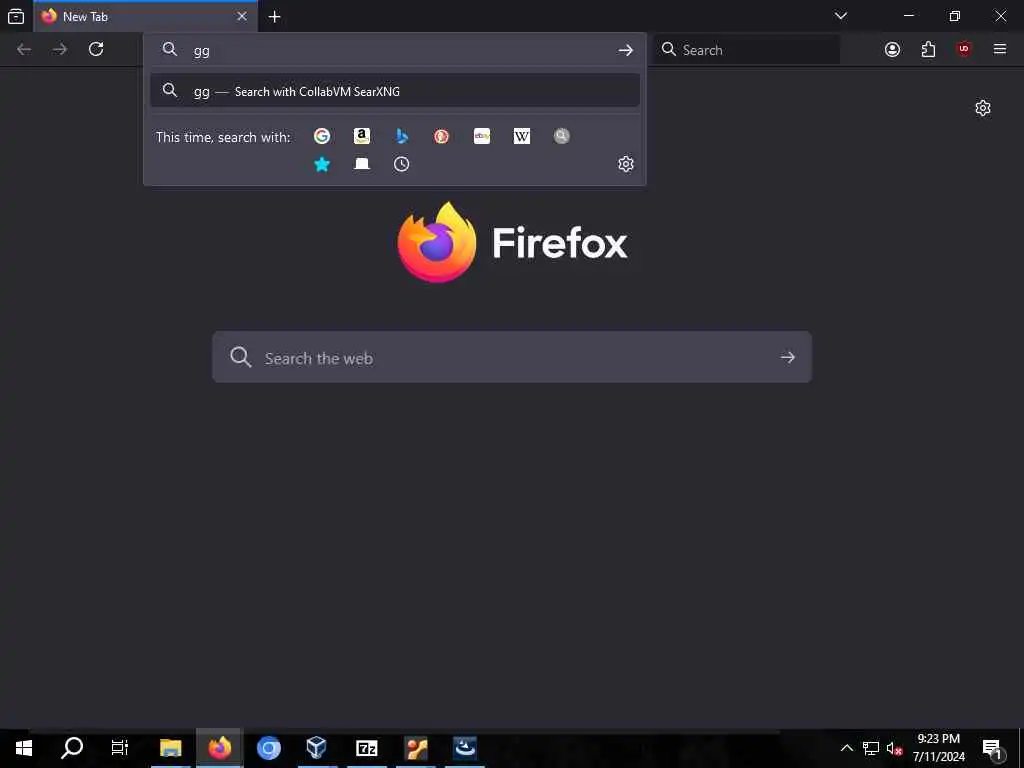Viewport: 1024px width, 768px height.
Task: Open muted volume tray icon
Action: [x=894, y=748]
